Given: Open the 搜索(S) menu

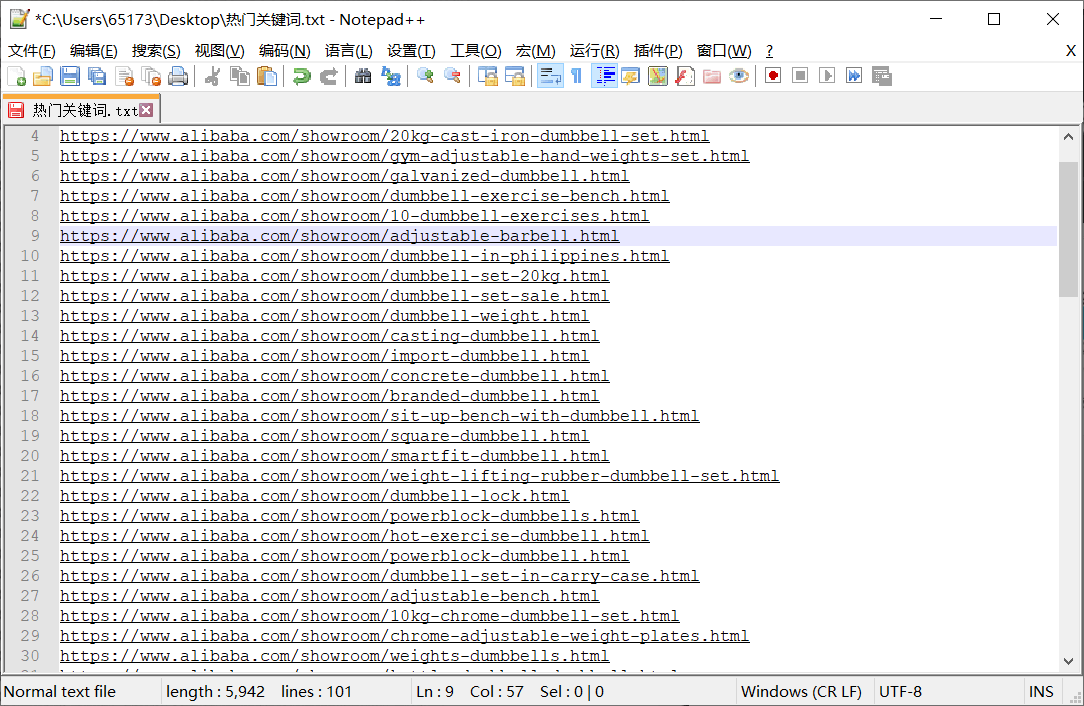Looking at the screenshot, I should (156, 50).
